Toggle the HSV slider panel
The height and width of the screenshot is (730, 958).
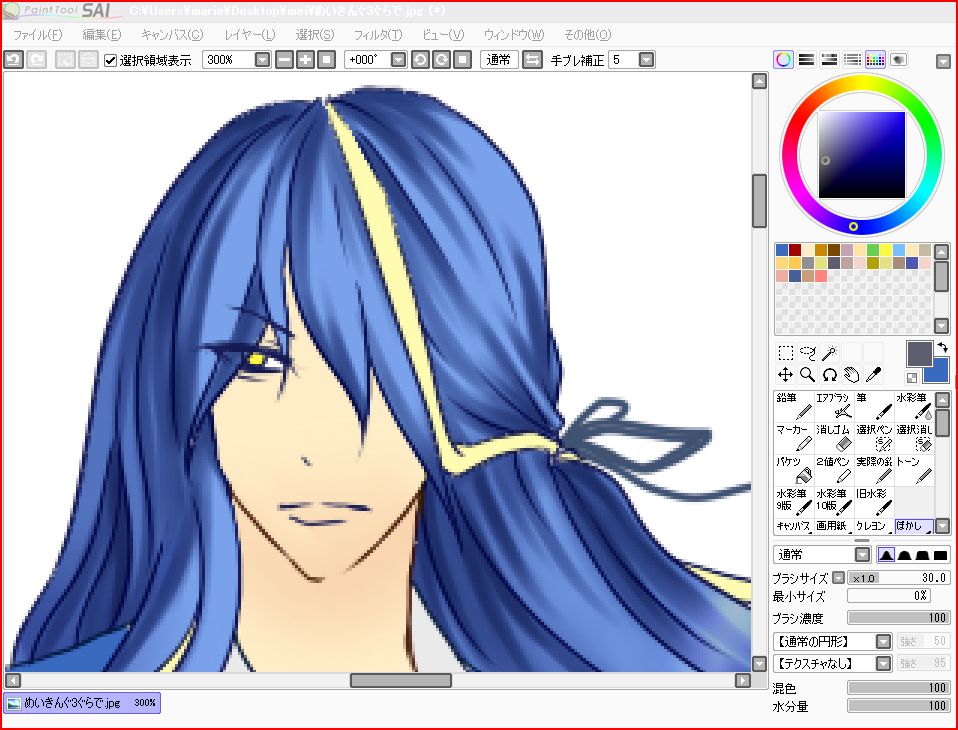point(829,60)
